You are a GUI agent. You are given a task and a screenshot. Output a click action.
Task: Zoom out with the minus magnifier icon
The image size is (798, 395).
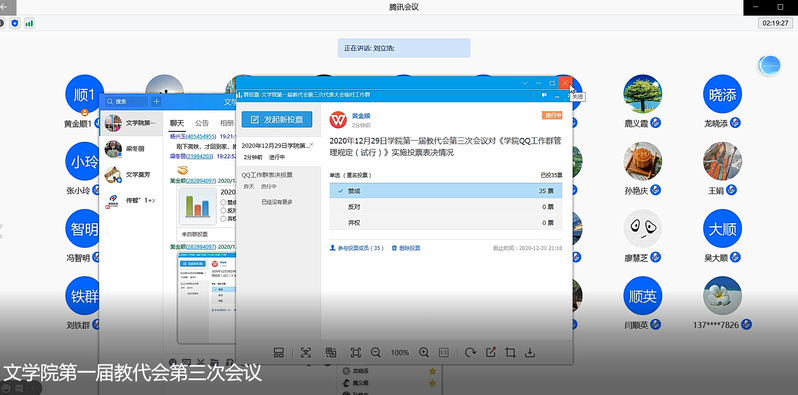[376, 352]
